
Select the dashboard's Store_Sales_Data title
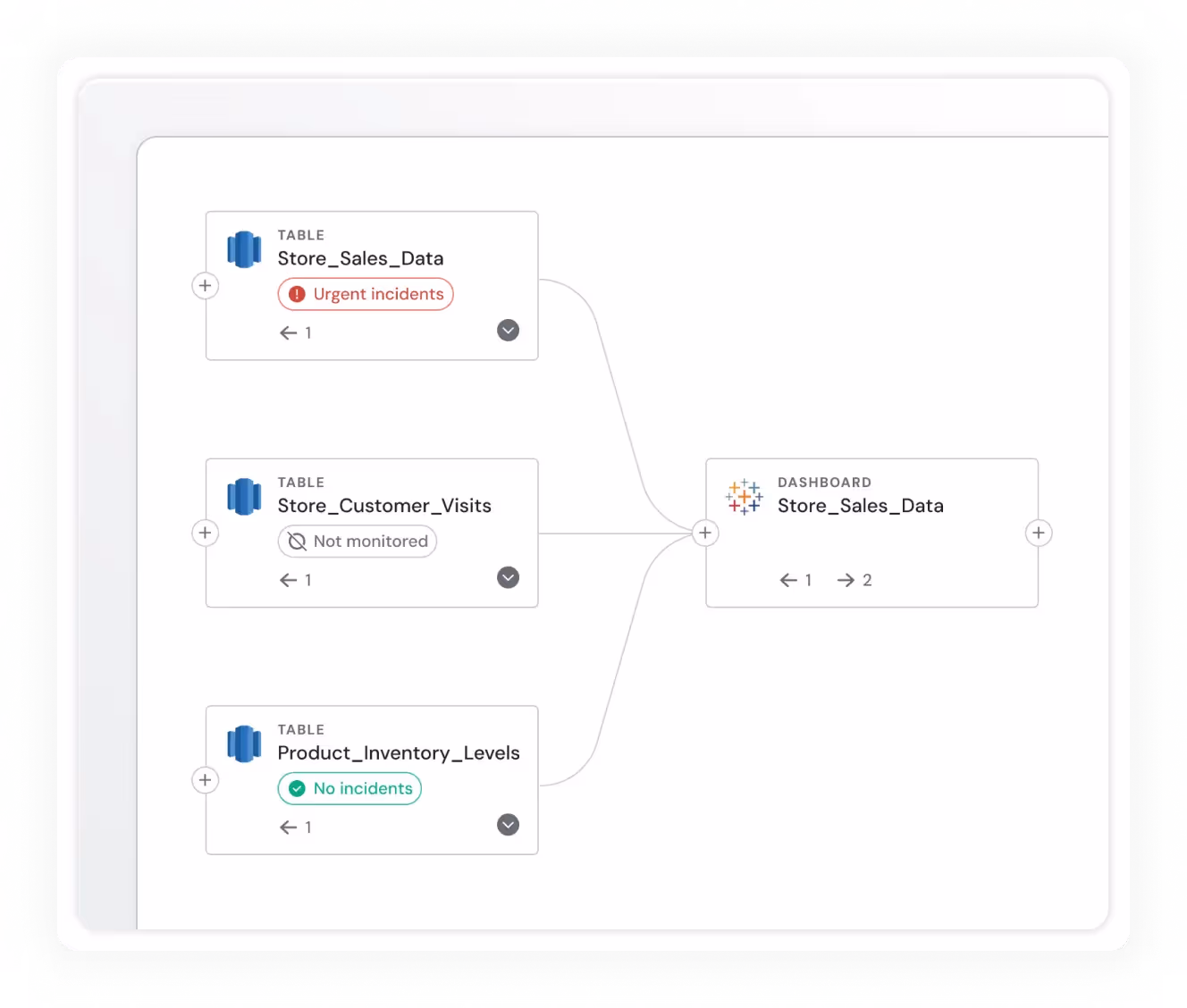pyautogui.click(x=861, y=507)
